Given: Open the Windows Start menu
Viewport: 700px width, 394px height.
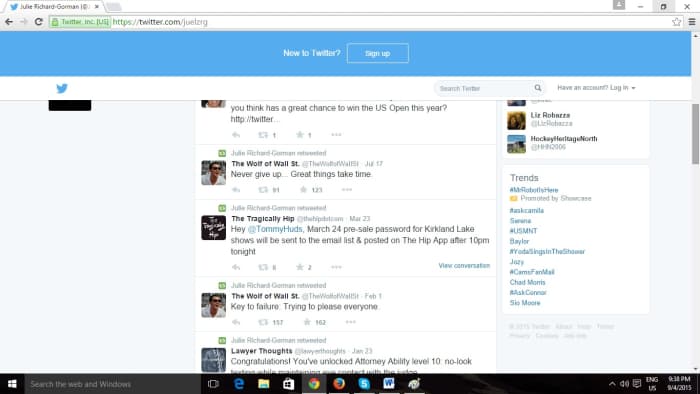Looking at the screenshot, I should tap(12, 384).
